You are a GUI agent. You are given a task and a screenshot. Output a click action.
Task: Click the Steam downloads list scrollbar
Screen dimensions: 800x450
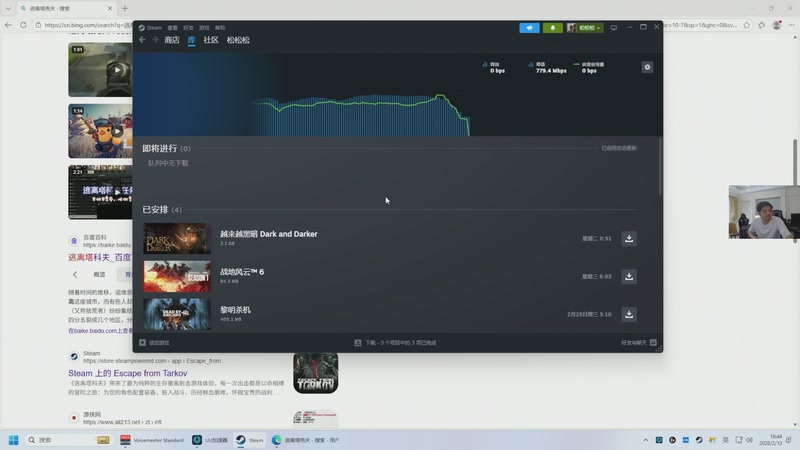[660, 166]
